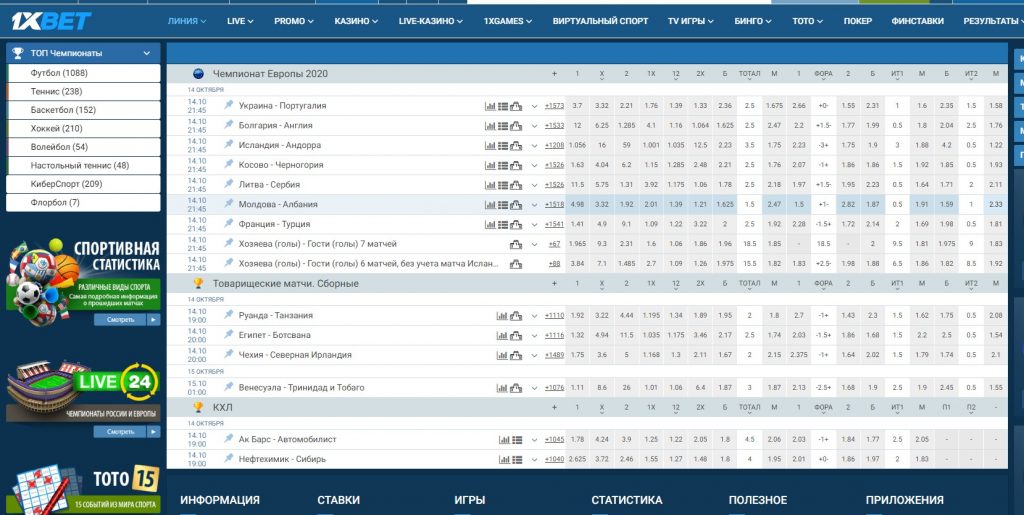Open list view icon for Литва - Сербия

503,185
